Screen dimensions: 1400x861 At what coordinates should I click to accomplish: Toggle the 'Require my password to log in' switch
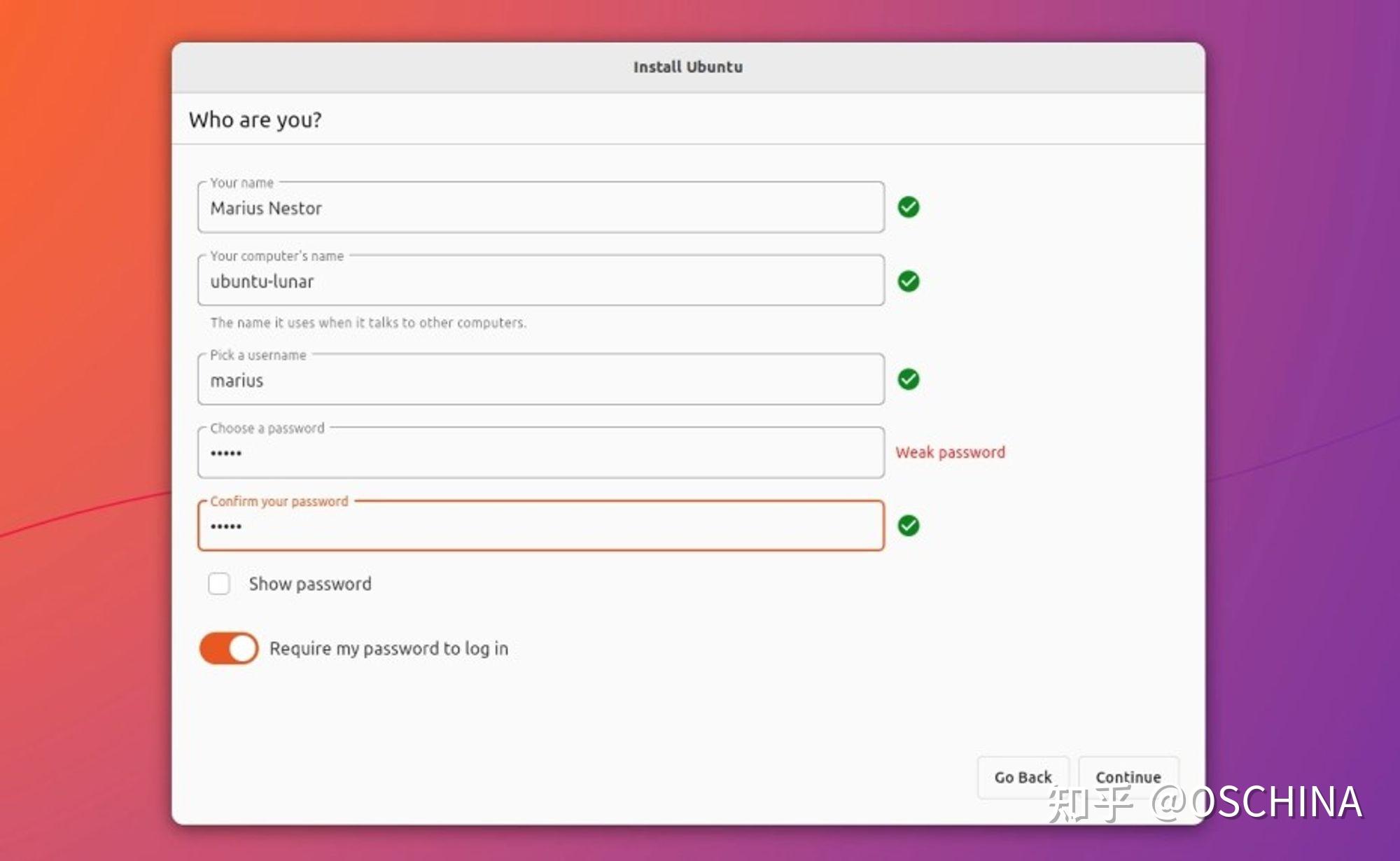coord(229,648)
